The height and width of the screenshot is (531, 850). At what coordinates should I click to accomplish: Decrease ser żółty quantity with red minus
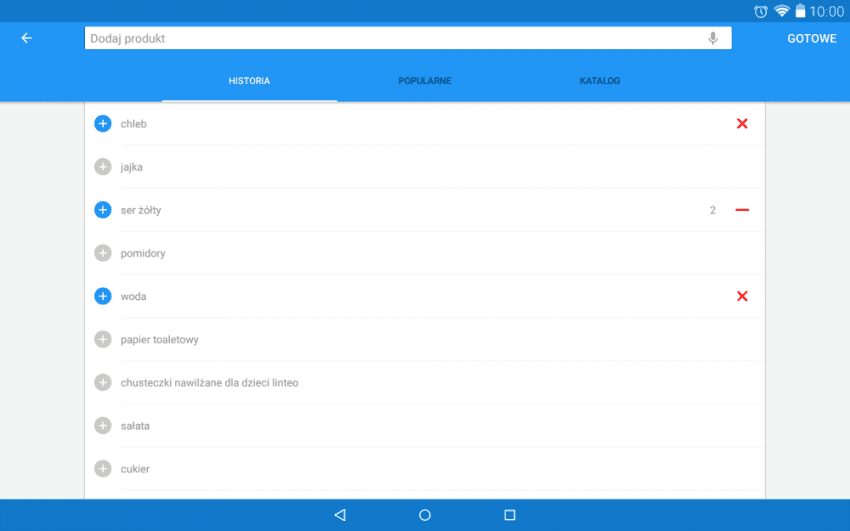pos(742,210)
